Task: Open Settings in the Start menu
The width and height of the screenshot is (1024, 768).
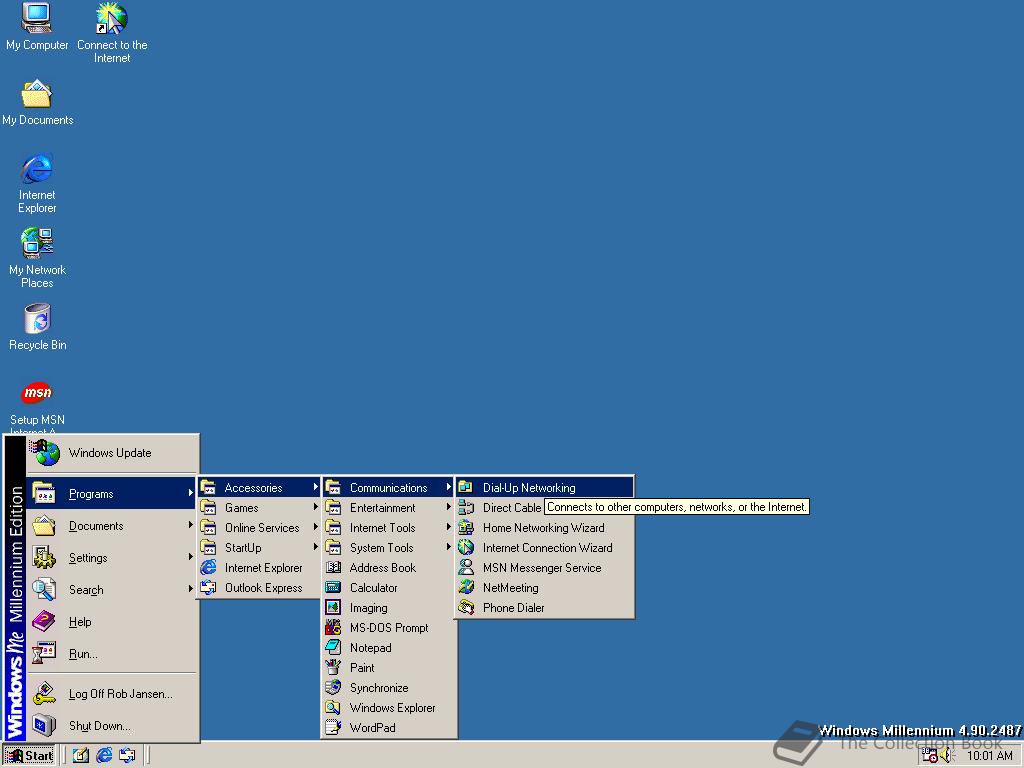Action: click(x=112, y=557)
